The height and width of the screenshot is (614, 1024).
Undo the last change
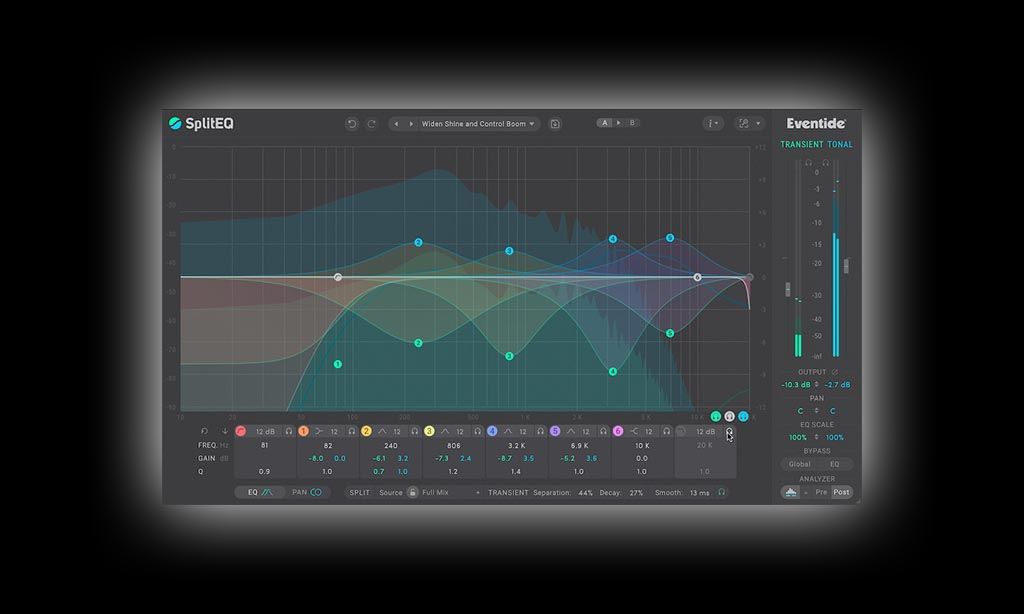[x=352, y=123]
